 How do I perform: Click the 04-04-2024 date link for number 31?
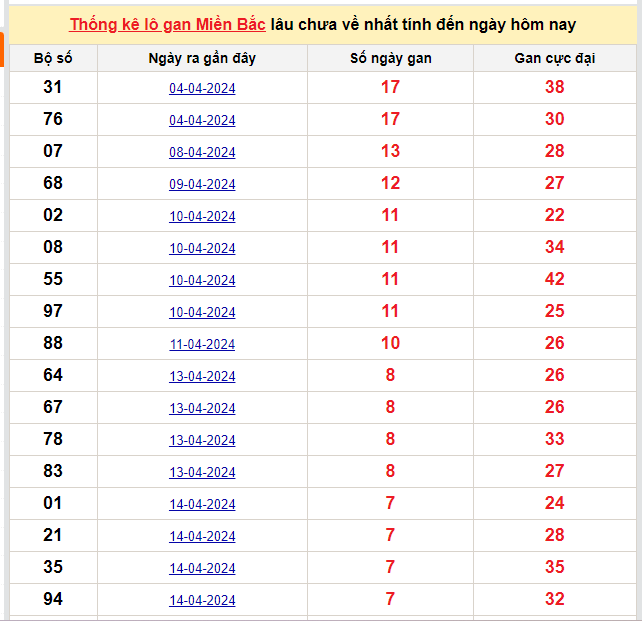pos(202,88)
